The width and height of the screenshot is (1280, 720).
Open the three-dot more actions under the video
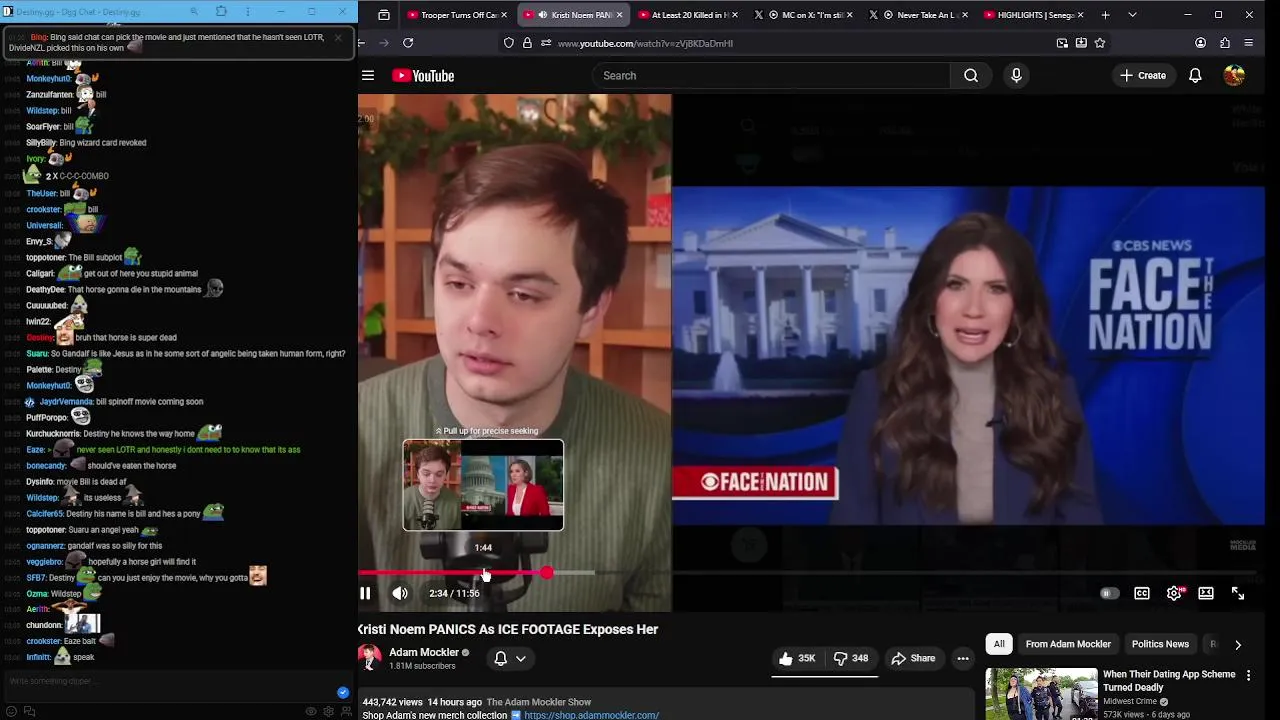click(963, 658)
